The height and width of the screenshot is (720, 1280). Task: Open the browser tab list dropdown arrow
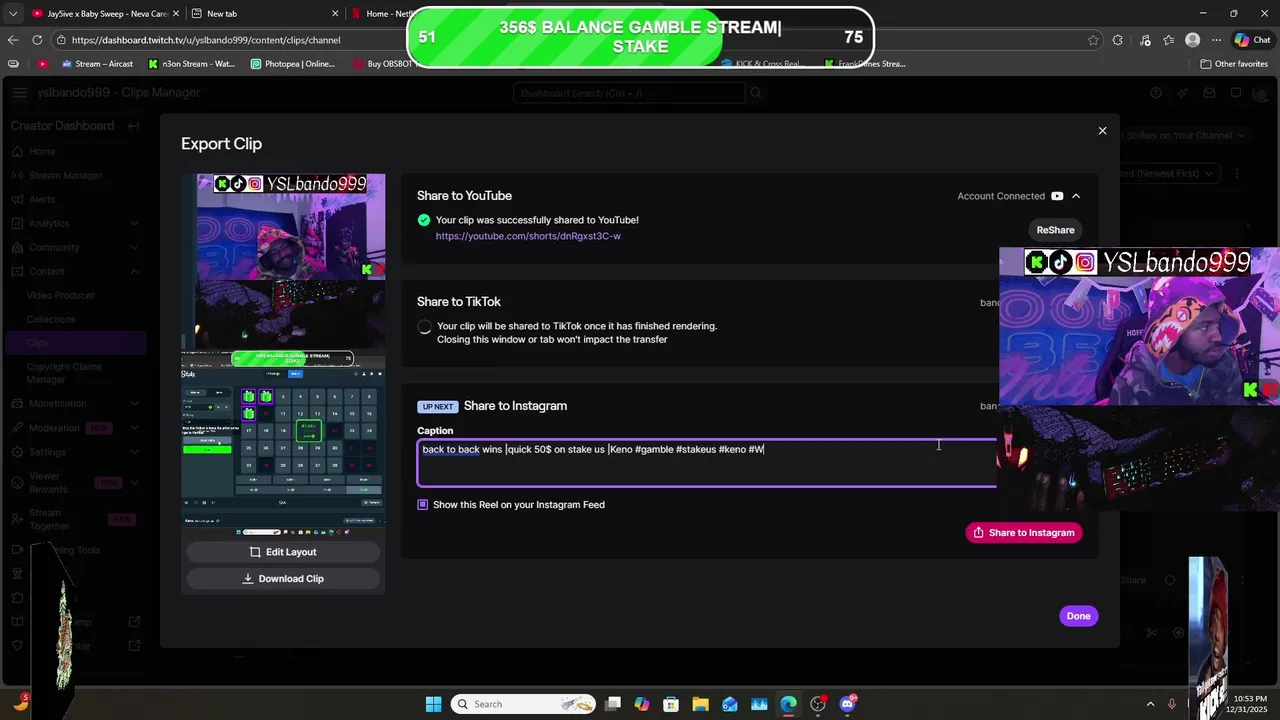tap(12, 13)
